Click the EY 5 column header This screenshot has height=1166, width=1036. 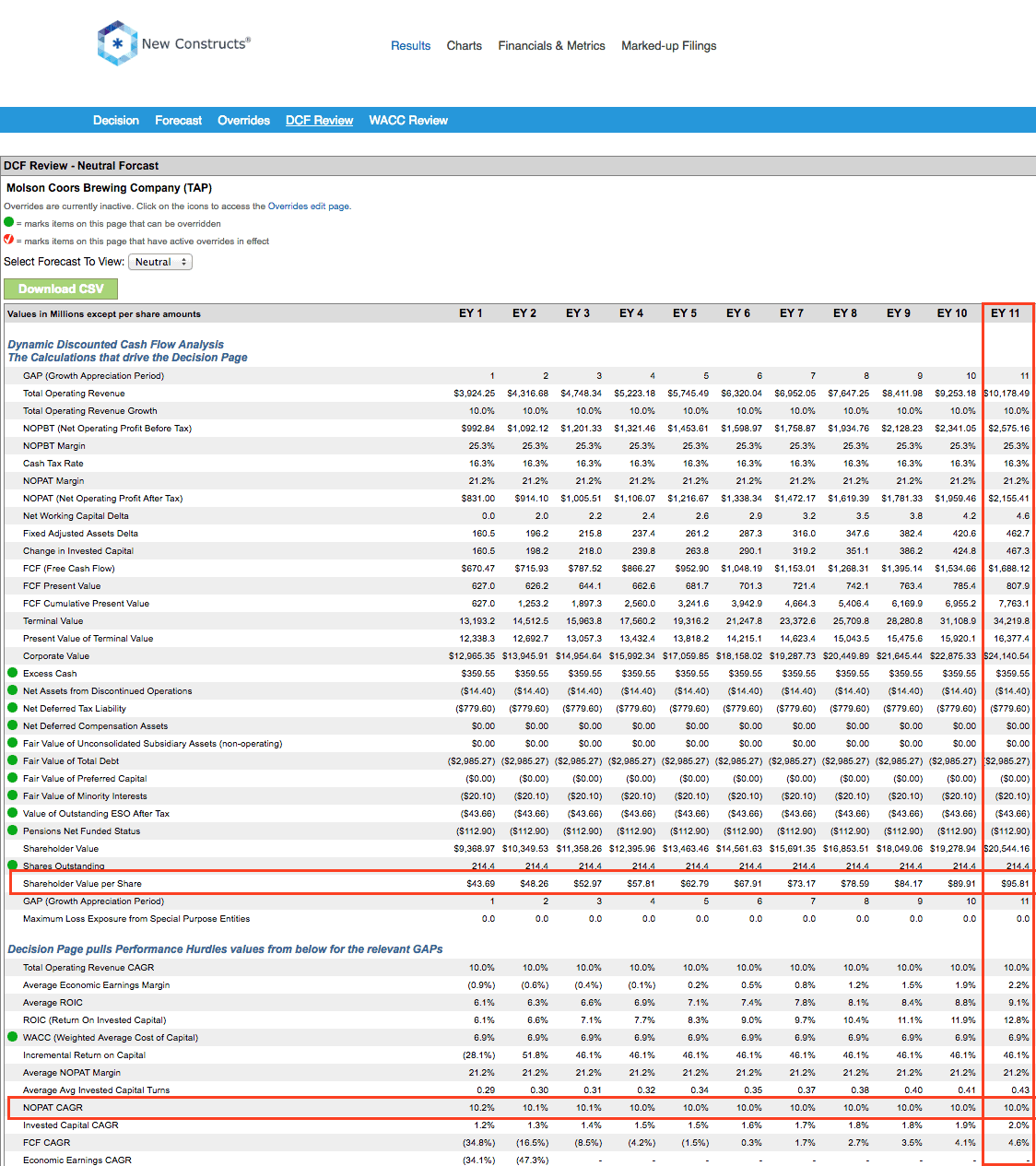pyautogui.click(x=685, y=313)
